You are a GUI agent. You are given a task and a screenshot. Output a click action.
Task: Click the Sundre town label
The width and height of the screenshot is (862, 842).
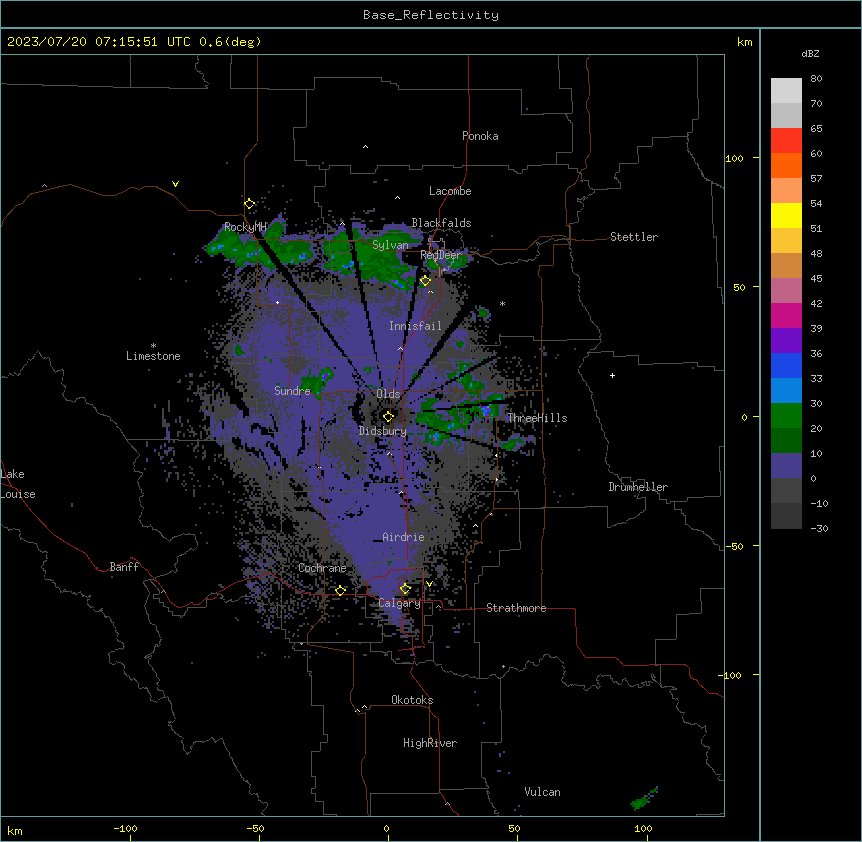pyautogui.click(x=292, y=391)
